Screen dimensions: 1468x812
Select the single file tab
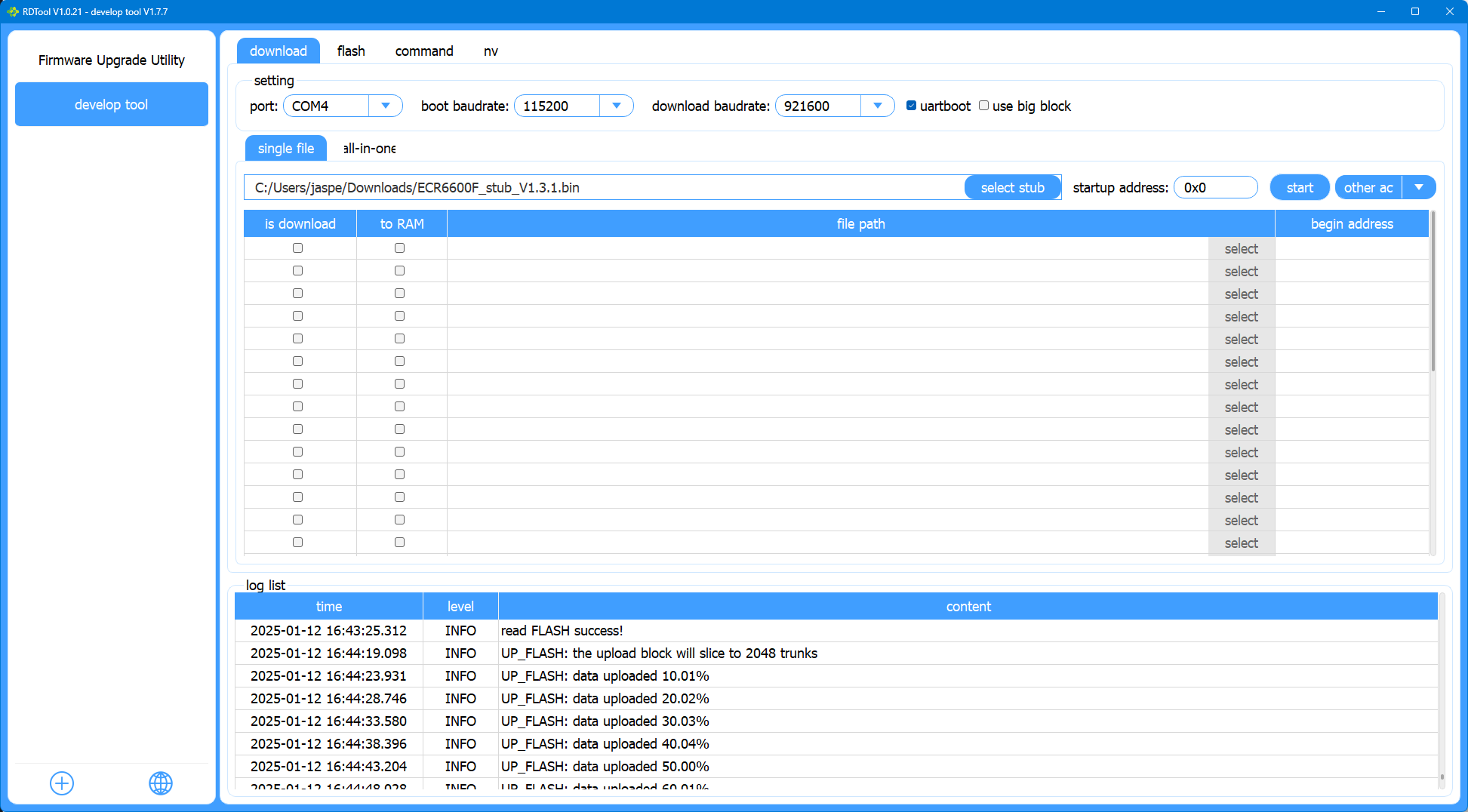click(x=286, y=148)
